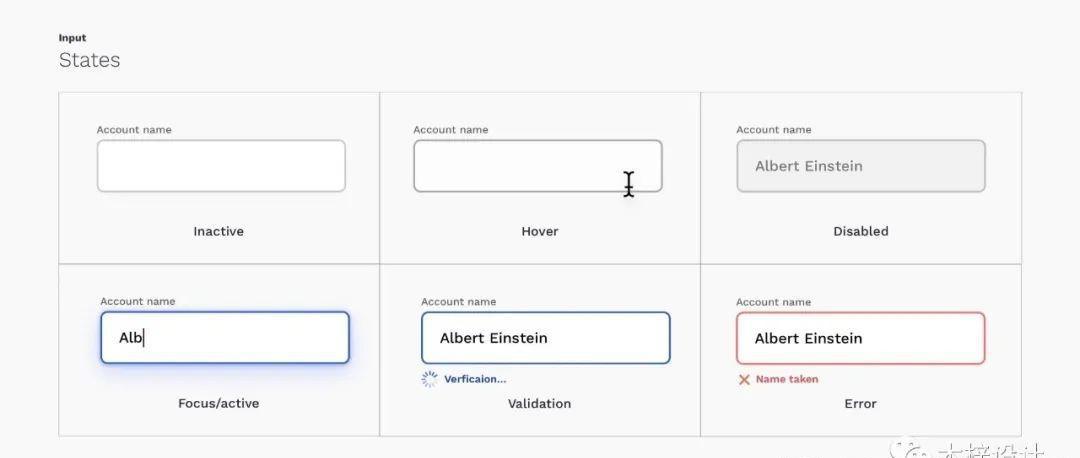Click the Focus/active caption label
The width and height of the screenshot is (1080, 458).
coord(218,404)
